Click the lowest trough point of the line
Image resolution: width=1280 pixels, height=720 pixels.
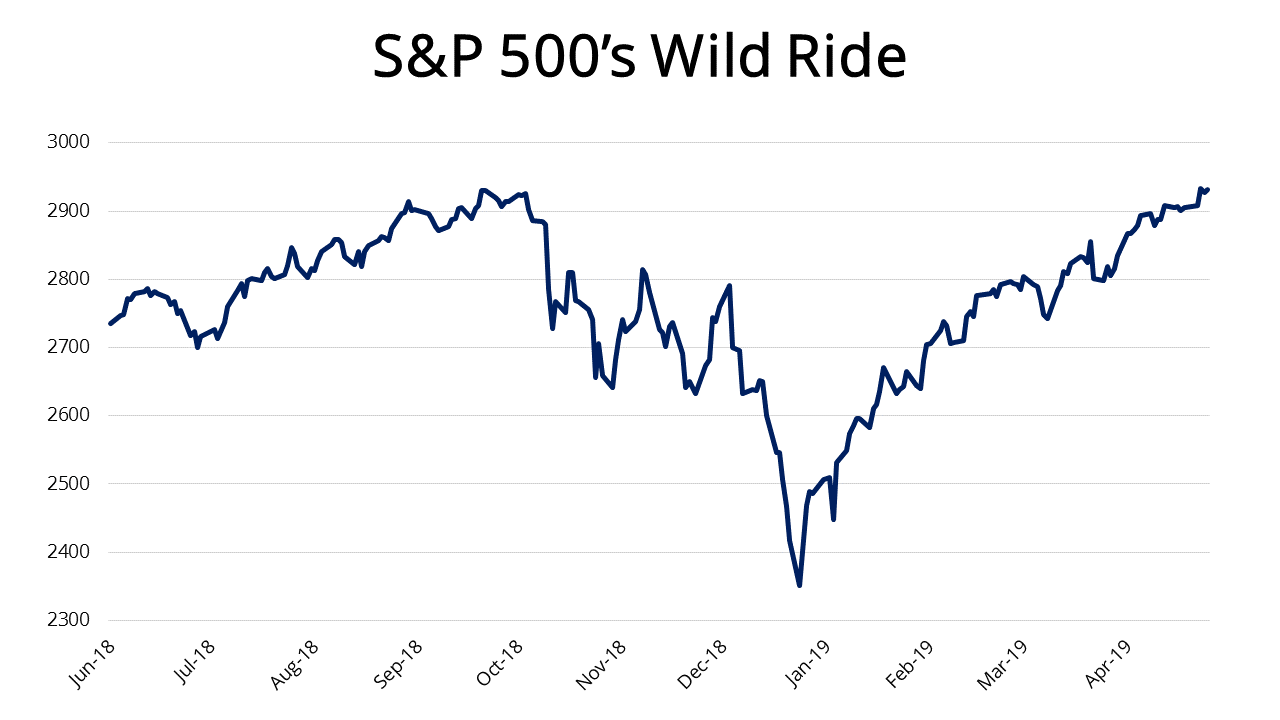point(799,585)
